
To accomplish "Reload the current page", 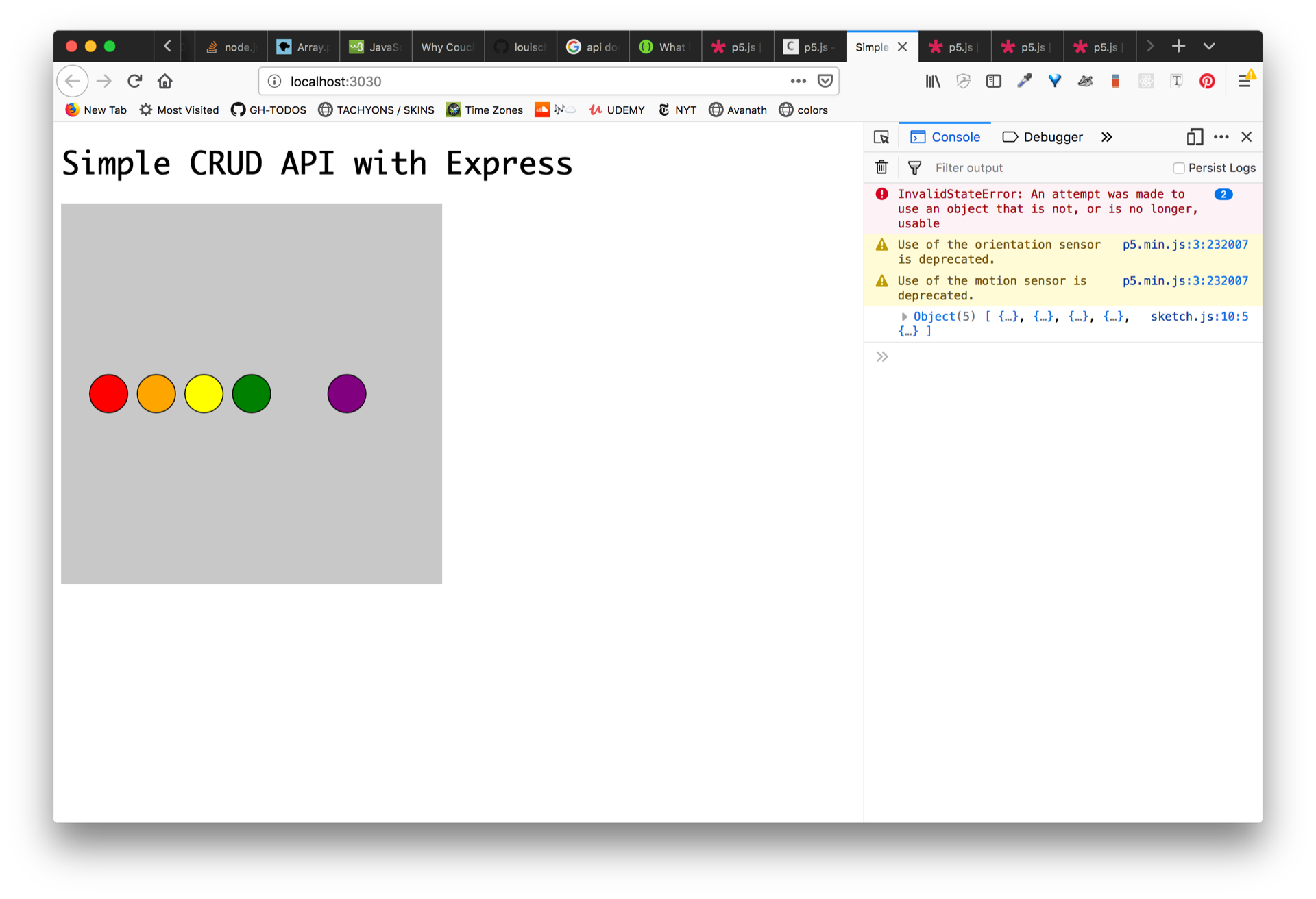I will (x=134, y=82).
